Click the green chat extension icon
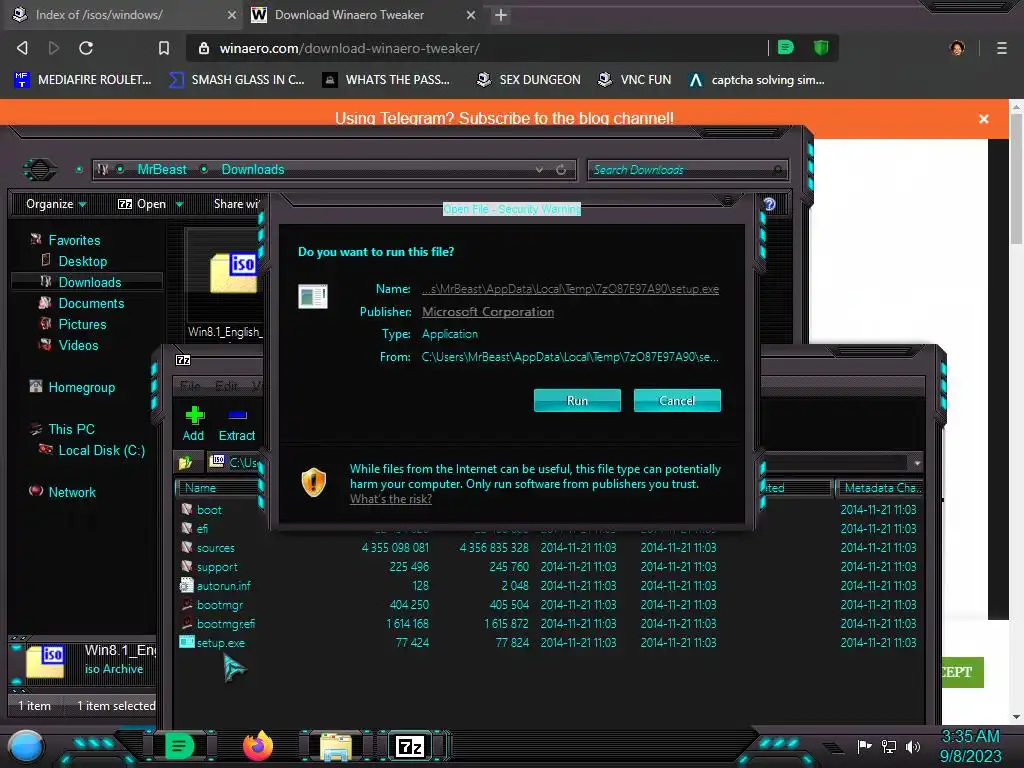1024x768 pixels. (786, 47)
